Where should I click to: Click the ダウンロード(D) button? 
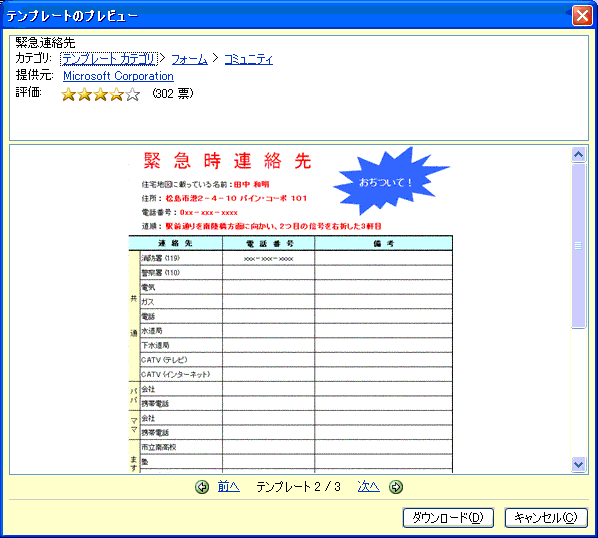pyautogui.click(x=448, y=517)
